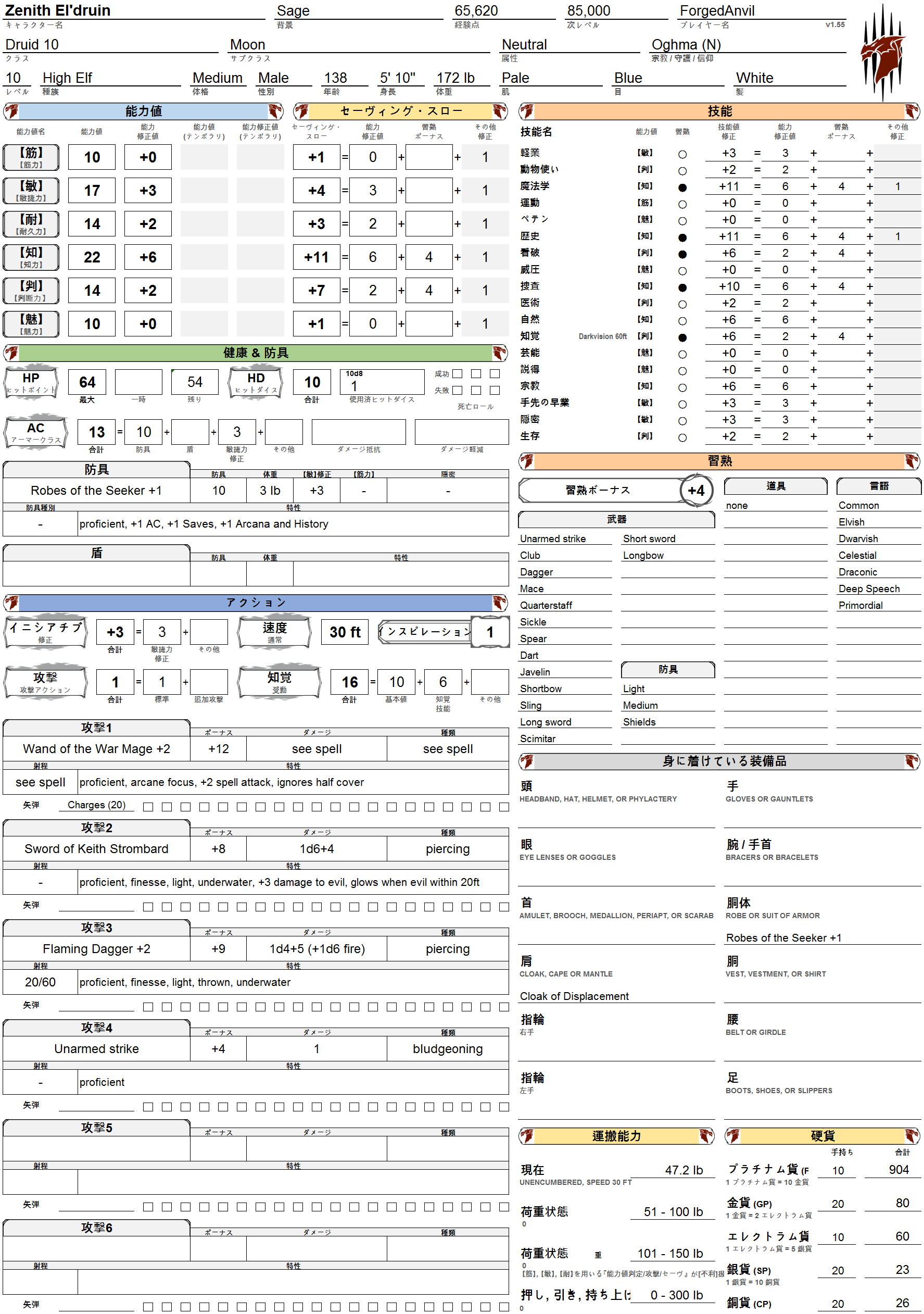
Task: Click the HP ヒットポイント badge
Action: coord(31,382)
